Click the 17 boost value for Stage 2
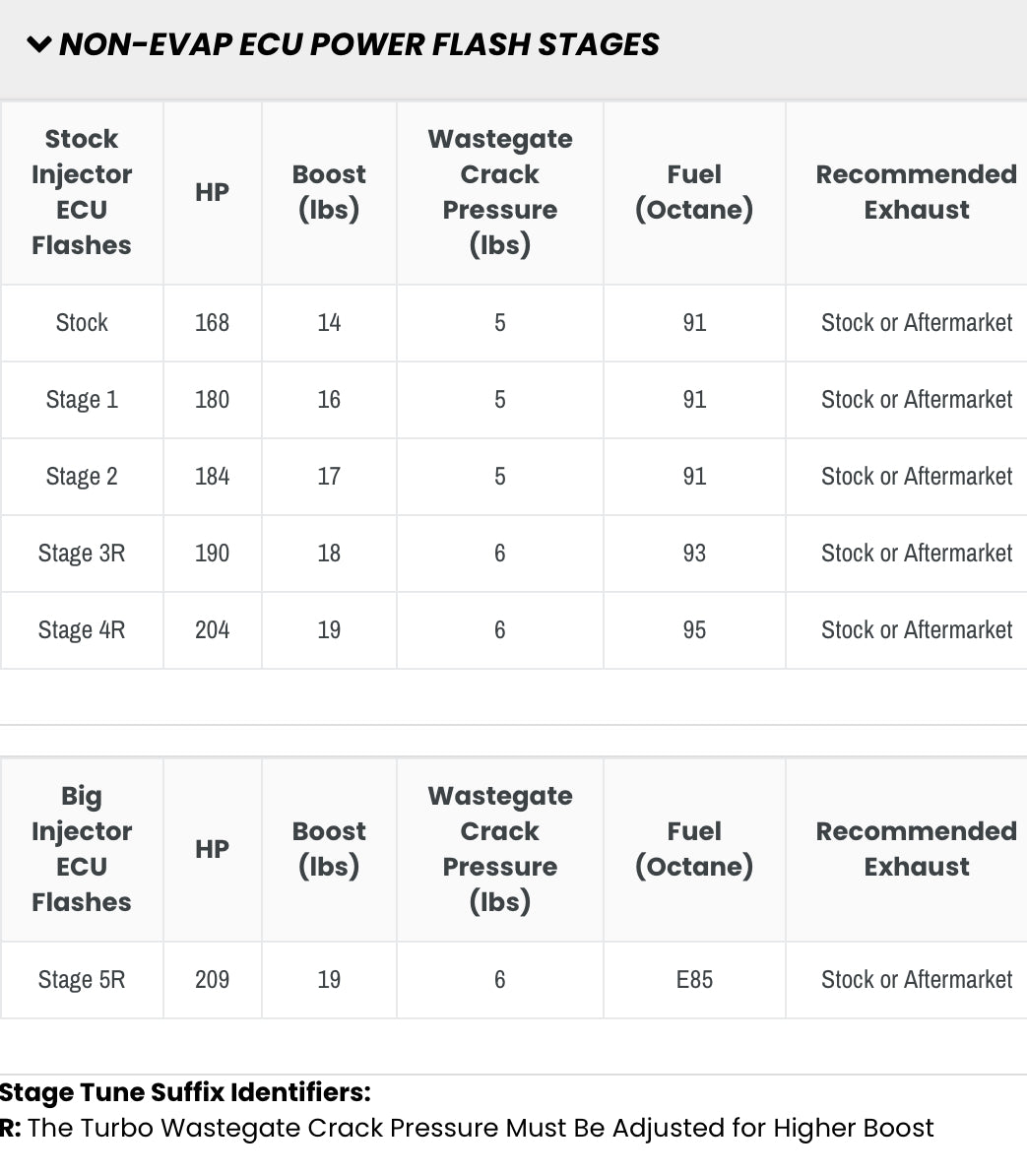This screenshot has width=1027, height=1176. pyautogui.click(x=329, y=477)
